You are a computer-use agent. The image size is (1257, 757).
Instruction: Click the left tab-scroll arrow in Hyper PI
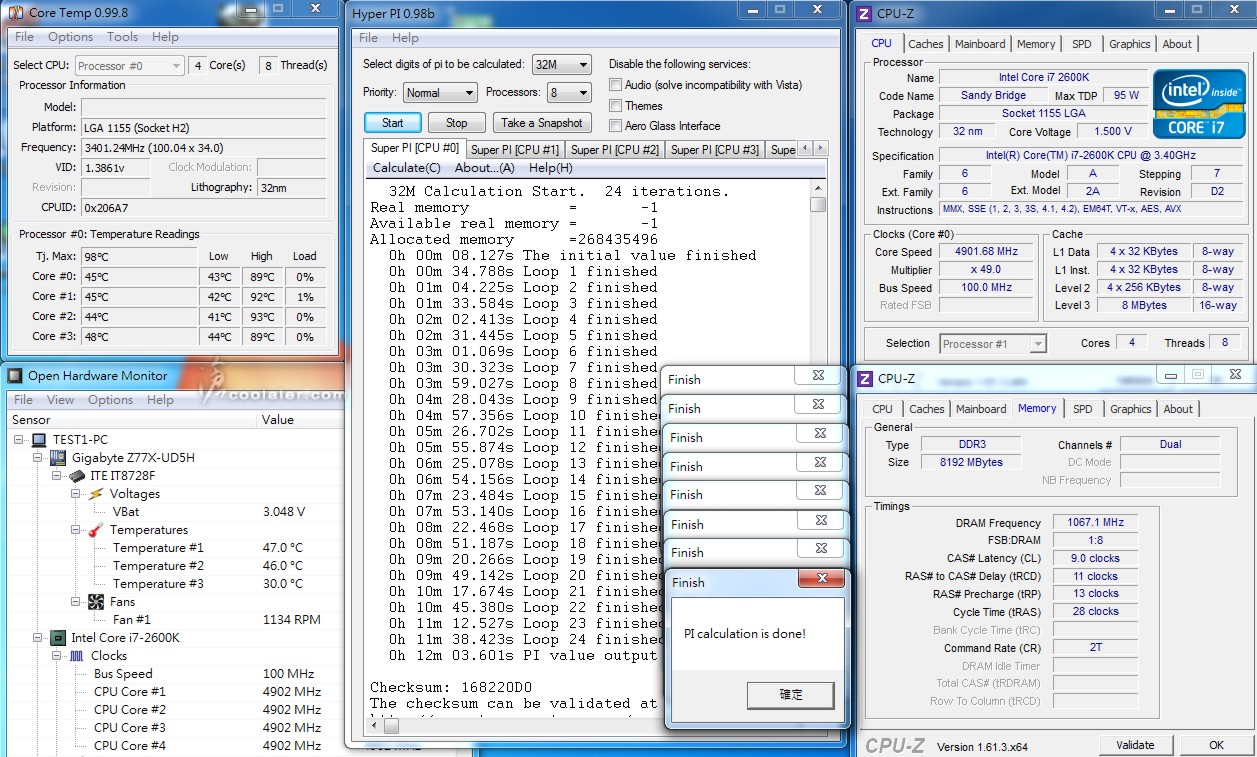pos(805,149)
